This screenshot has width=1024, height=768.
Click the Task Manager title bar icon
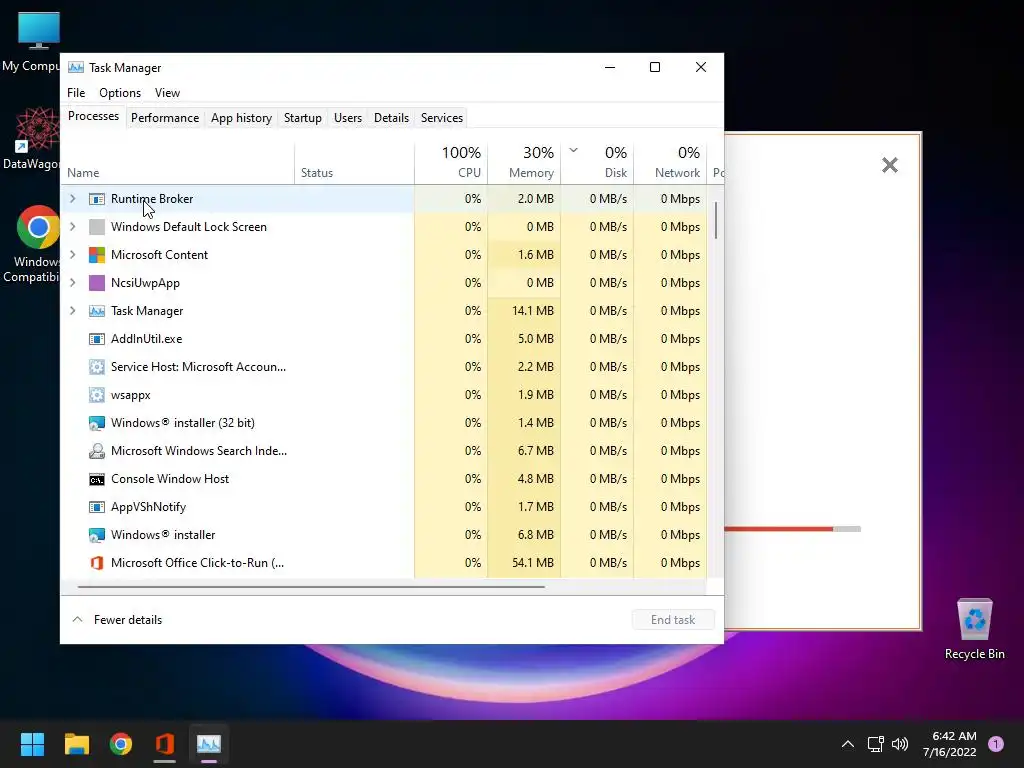(76, 67)
